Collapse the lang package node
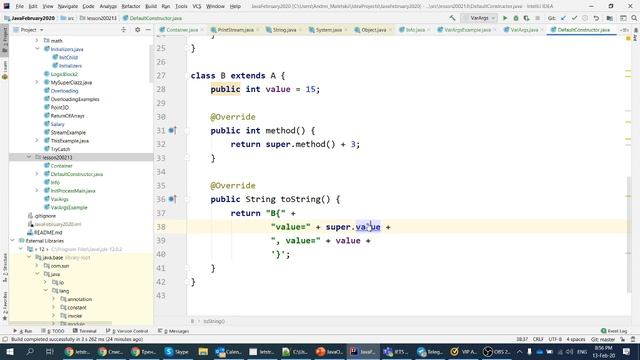640x360 pixels. (x=45, y=291)
